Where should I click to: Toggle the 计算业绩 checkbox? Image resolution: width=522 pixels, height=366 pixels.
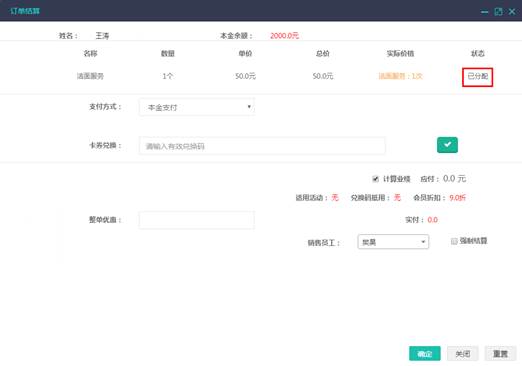pos(375,179)
